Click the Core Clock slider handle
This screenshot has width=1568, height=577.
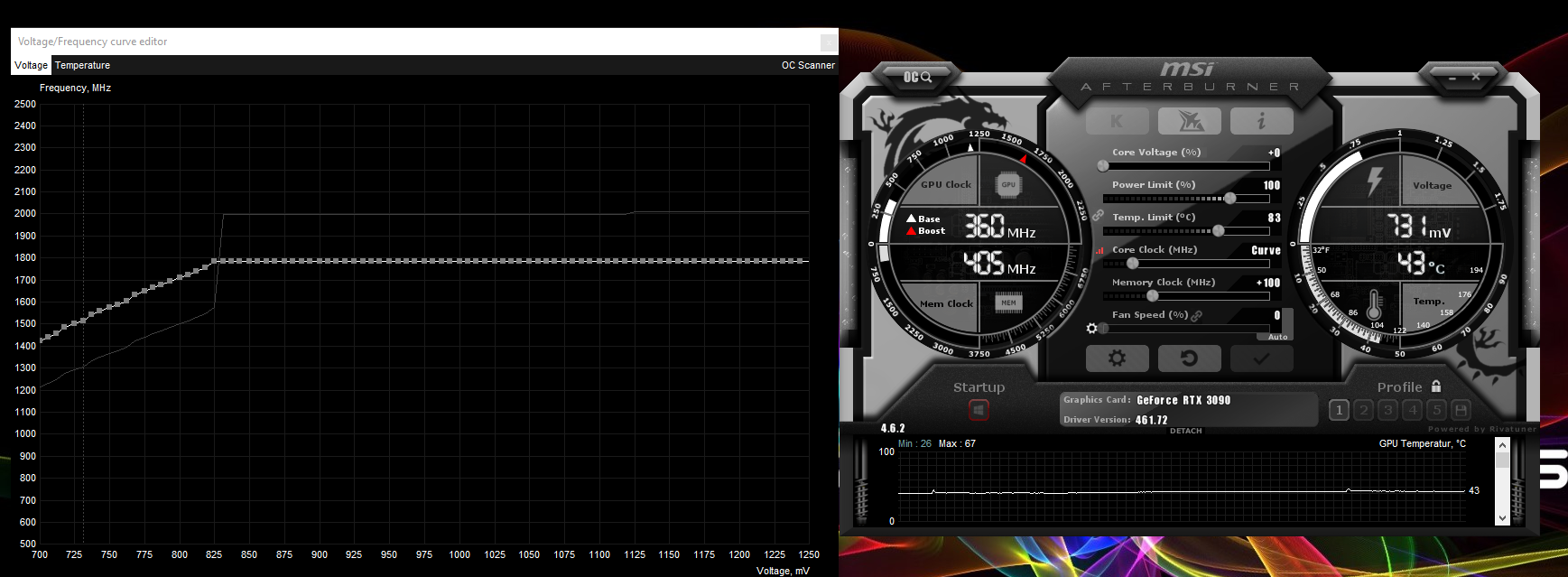(x=1133, y=264)
